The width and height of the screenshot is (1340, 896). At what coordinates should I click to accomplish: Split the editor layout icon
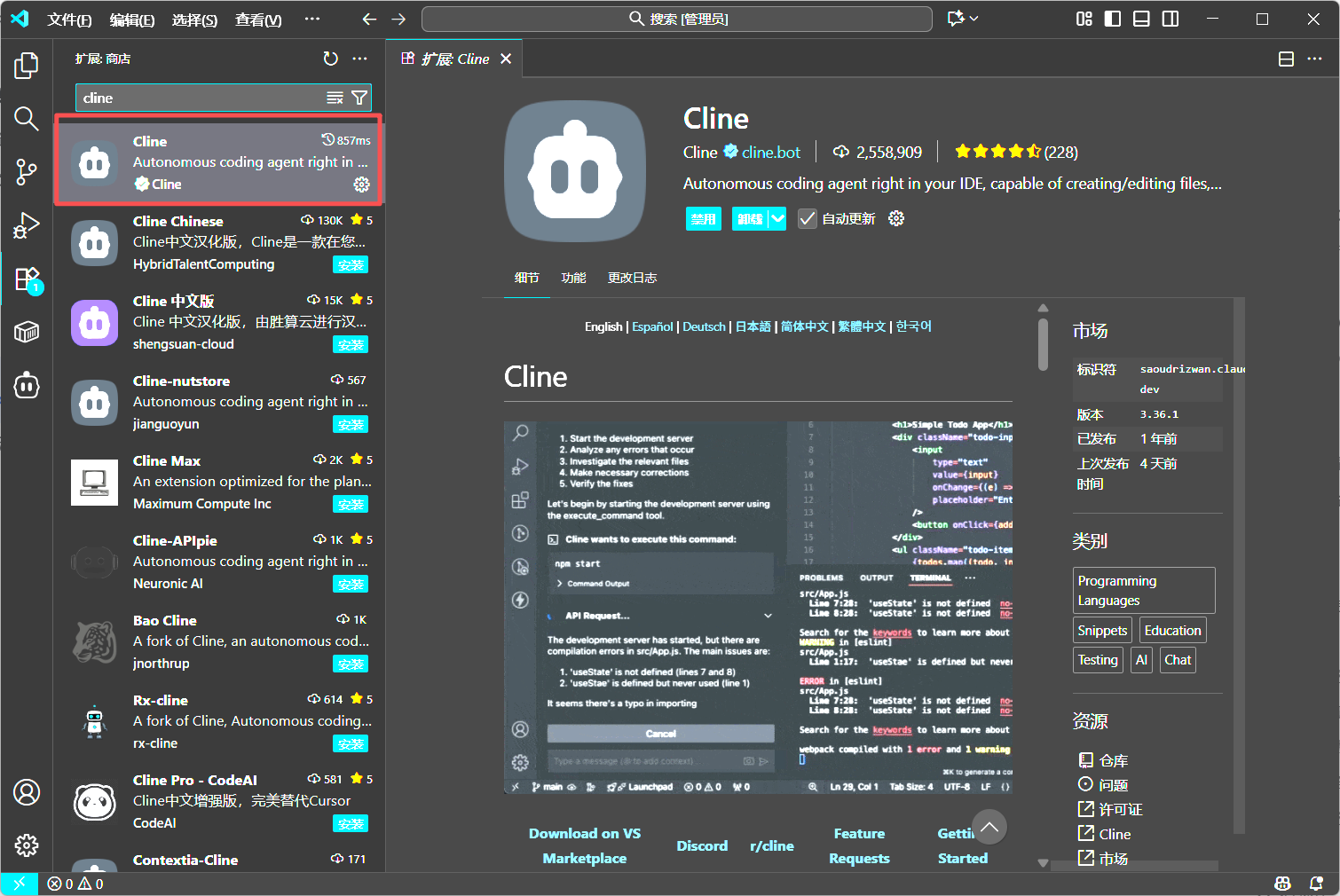[1286, 59]
